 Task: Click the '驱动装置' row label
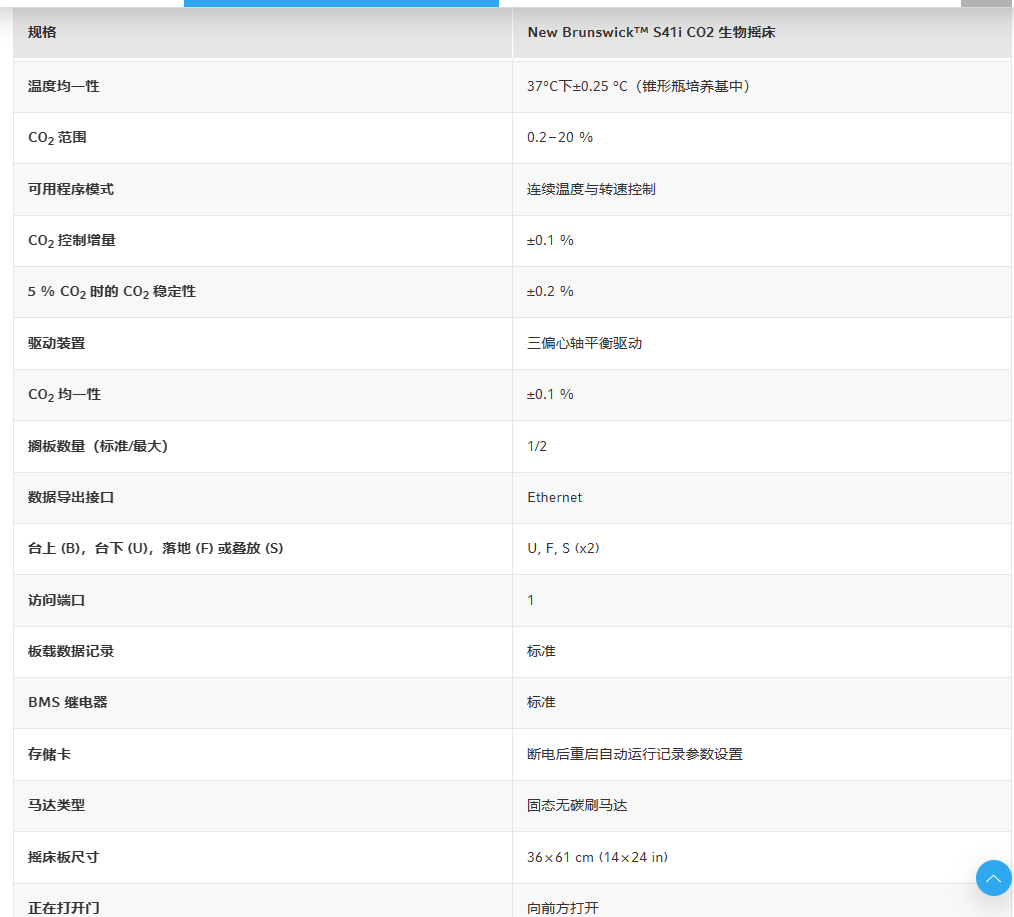click(56, 343)
